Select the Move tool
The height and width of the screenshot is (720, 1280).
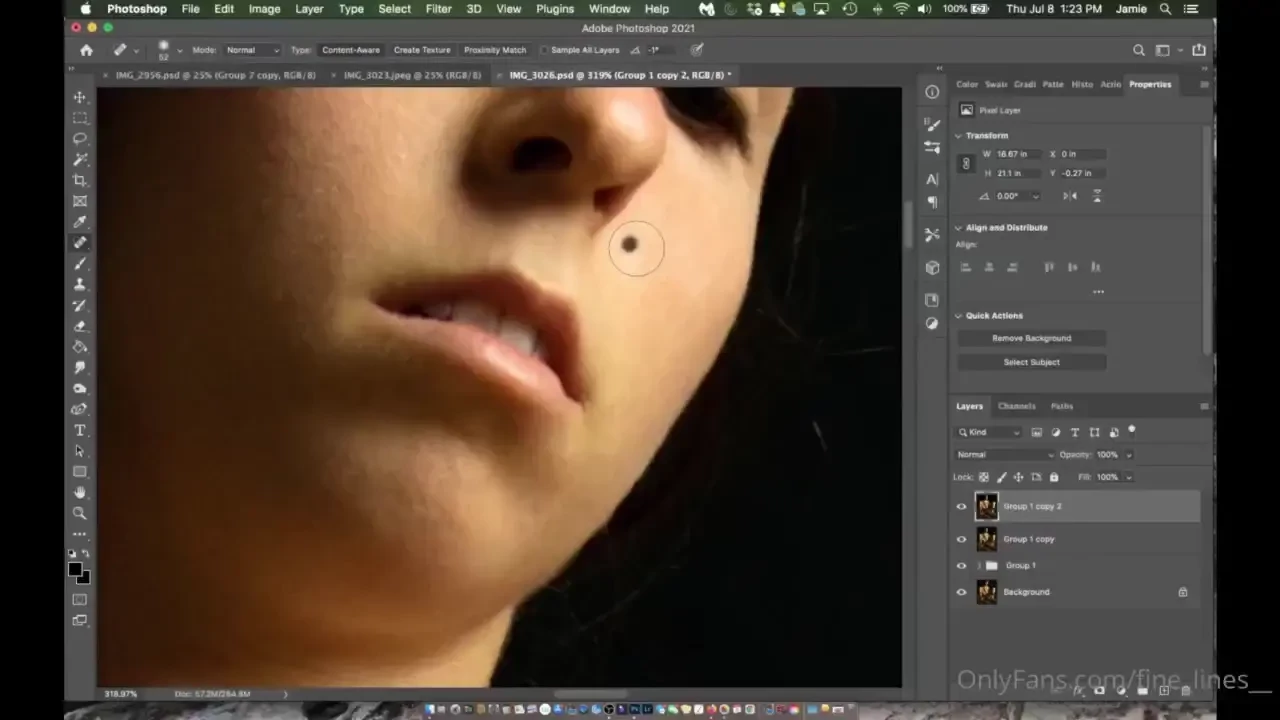80,97
